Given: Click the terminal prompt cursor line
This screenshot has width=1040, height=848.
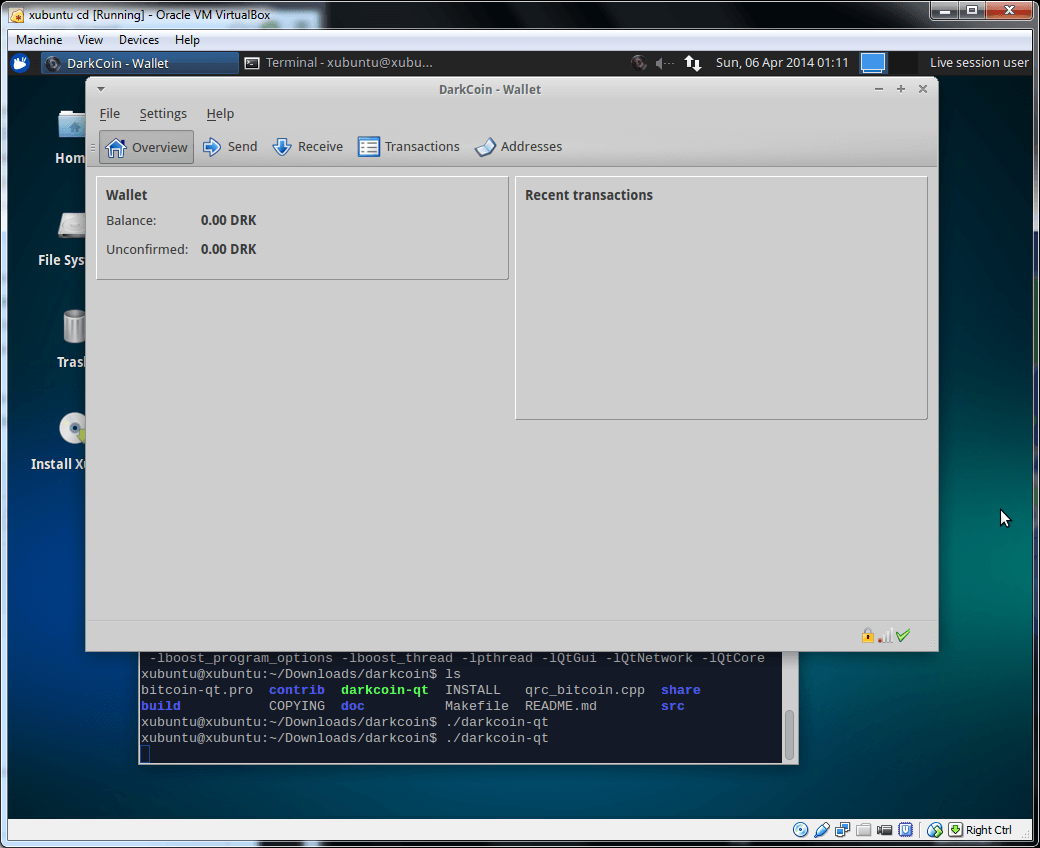Looking at the screenshot, I should tap(145, 754).
